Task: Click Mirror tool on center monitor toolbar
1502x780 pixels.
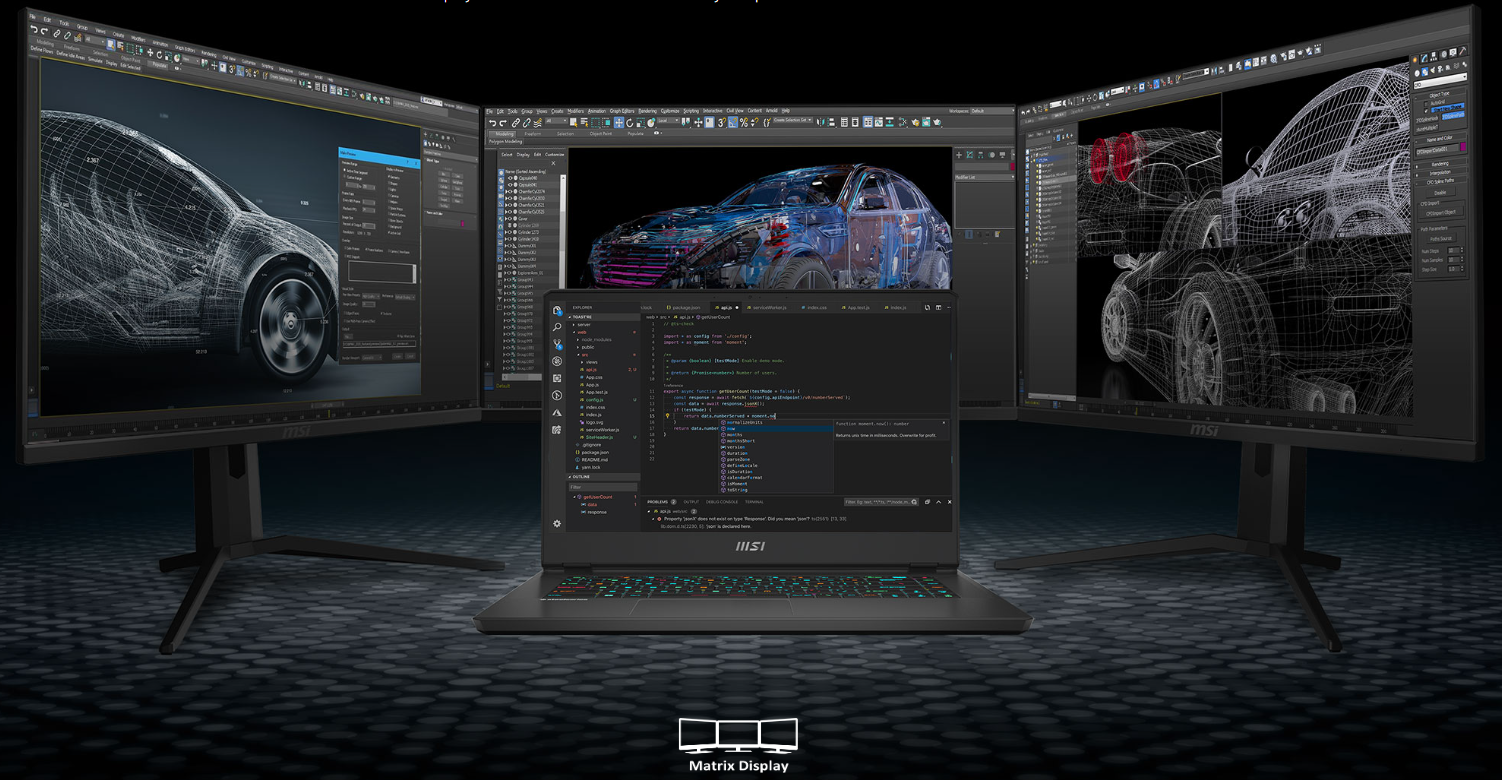Action: [820, 123]
